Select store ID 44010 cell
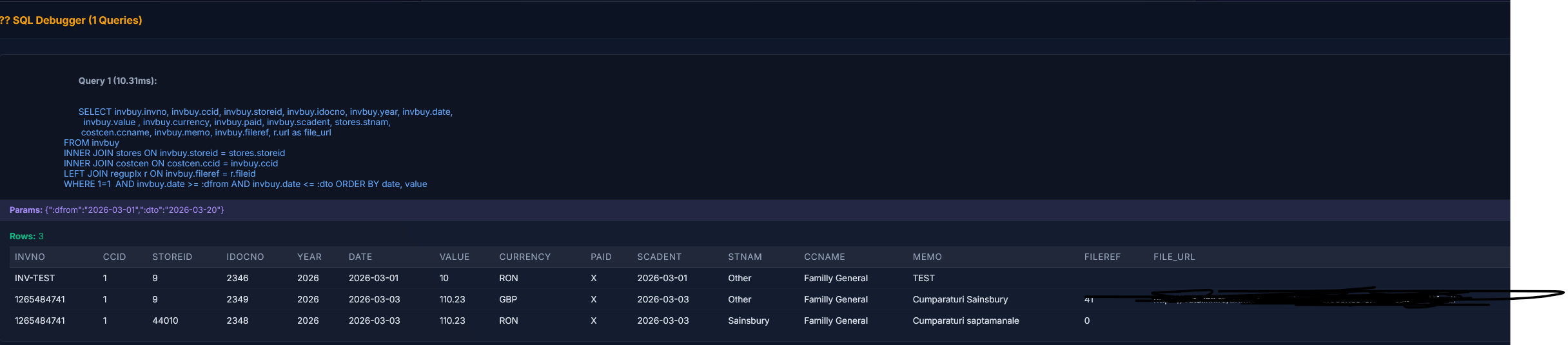 [165, 320]
